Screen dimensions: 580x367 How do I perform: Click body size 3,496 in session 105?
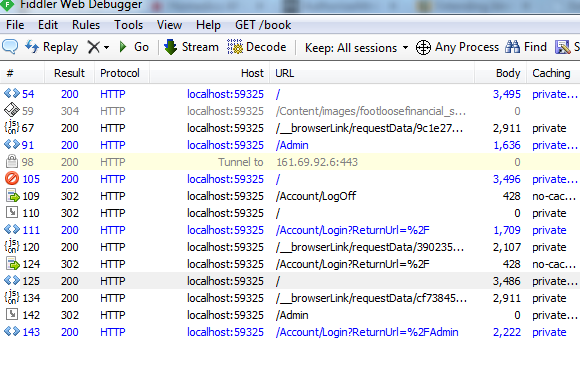(506, 179)
